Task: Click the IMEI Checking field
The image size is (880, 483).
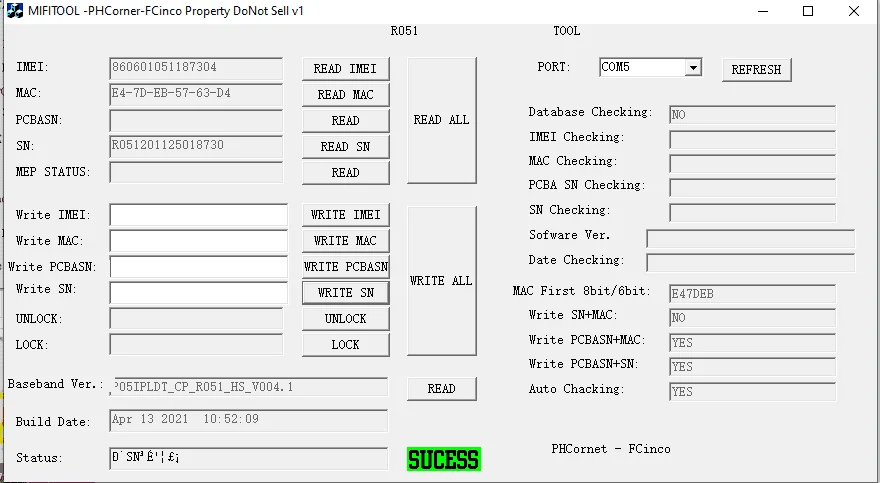Action: click(x=753, y=139)
